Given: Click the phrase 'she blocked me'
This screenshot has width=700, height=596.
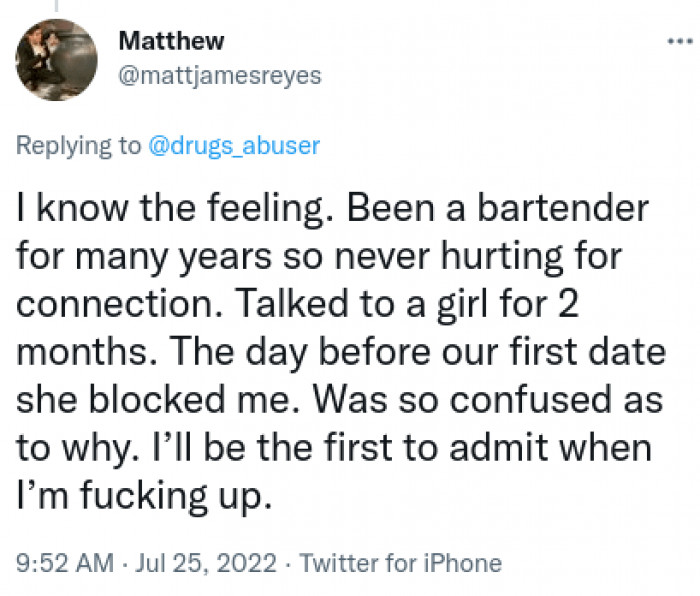Looking at the screenshot, I should [x=153, y=399].
